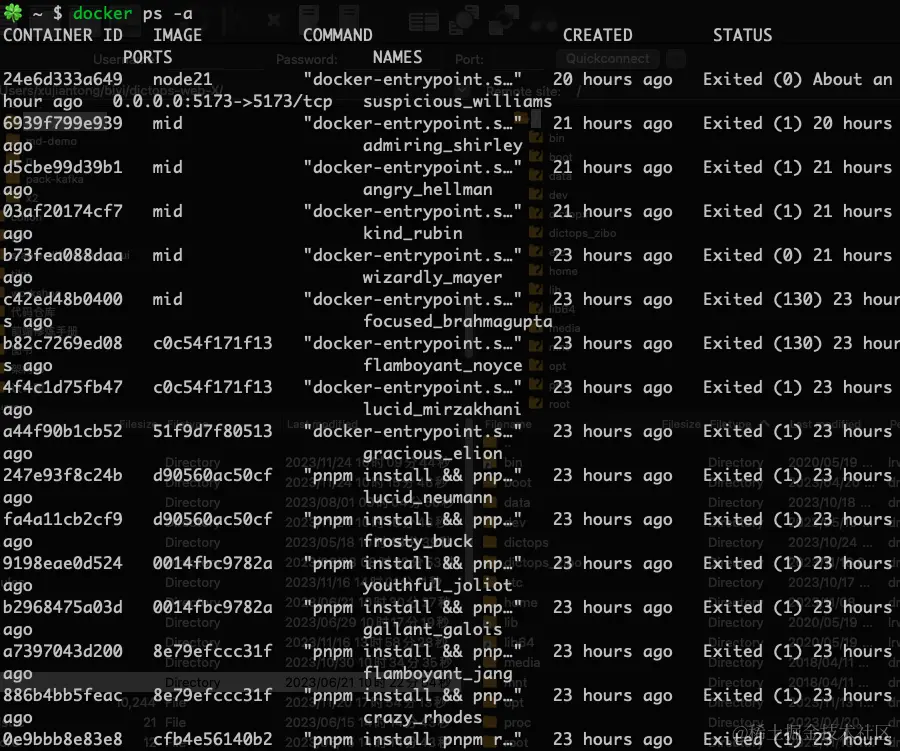Viewport: 900px width, 751px height.
Task: Click container name gracious_elion
Action: coord(432,454)
